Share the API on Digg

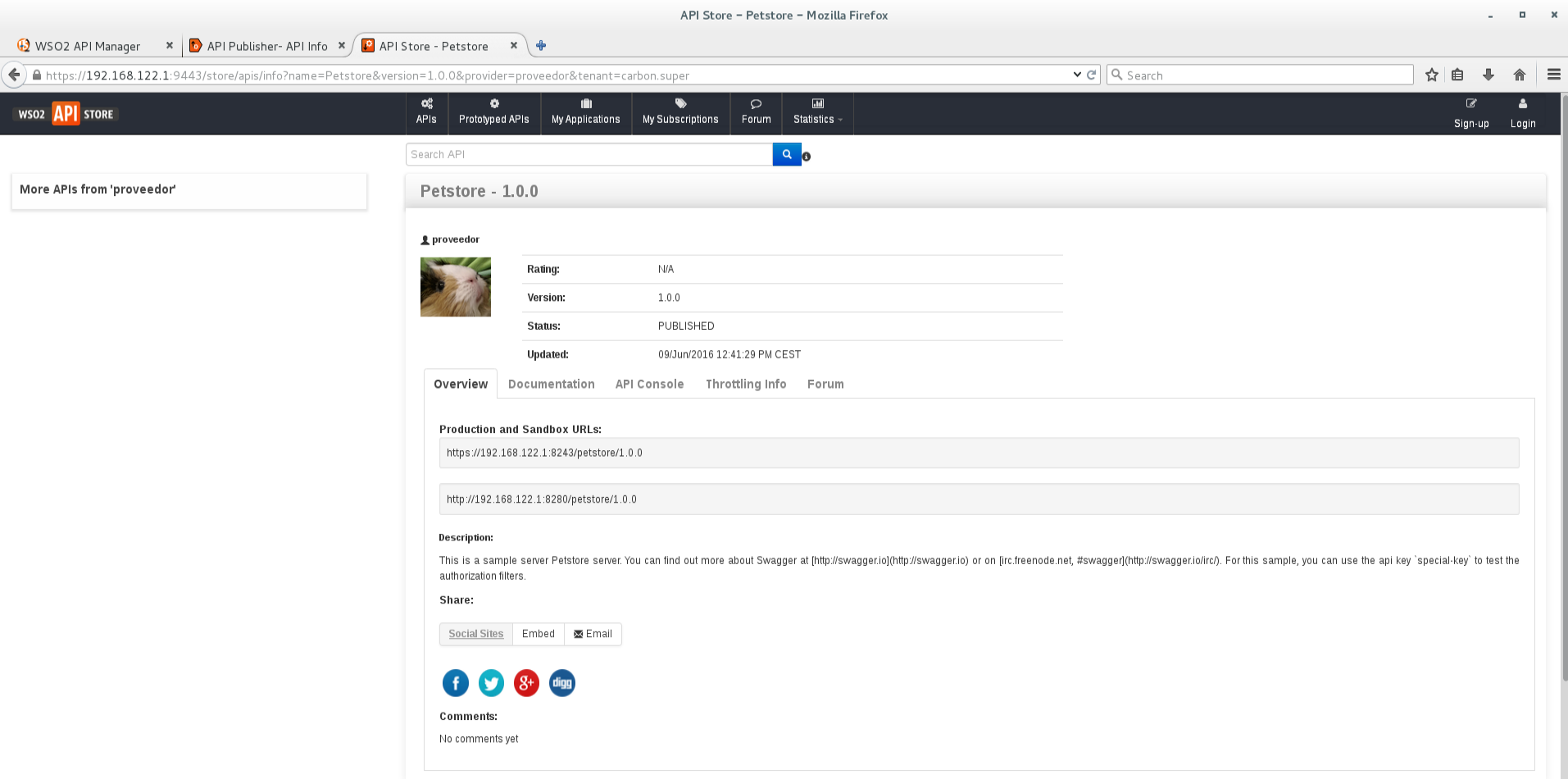[561, 682]
